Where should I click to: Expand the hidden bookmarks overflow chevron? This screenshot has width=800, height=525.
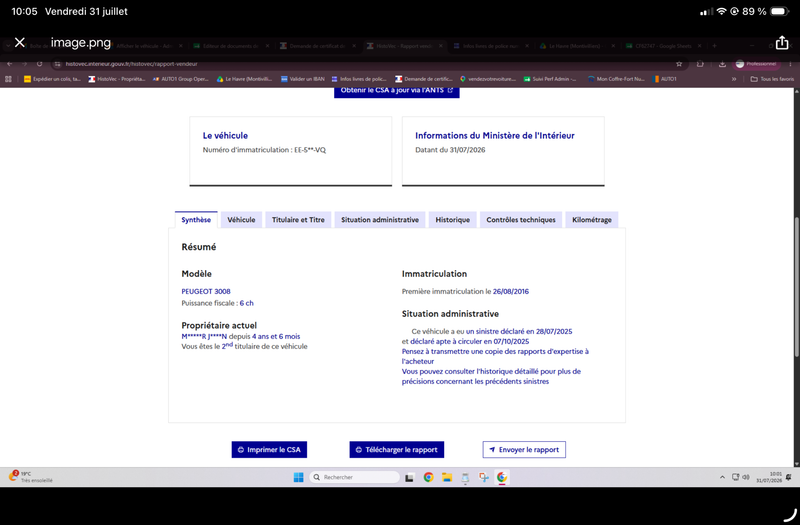tap(734, 79)
